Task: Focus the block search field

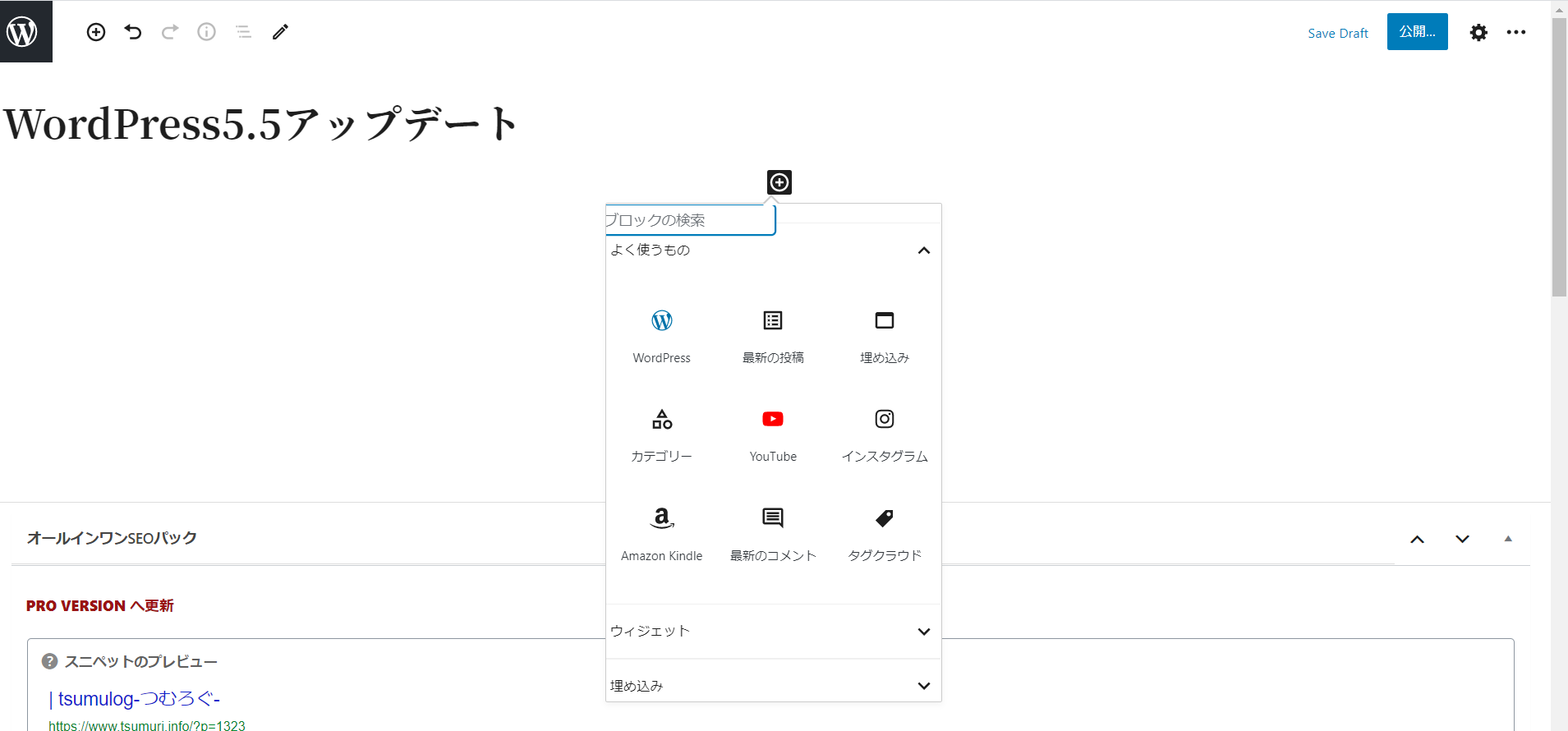Action: pos(690,220)
